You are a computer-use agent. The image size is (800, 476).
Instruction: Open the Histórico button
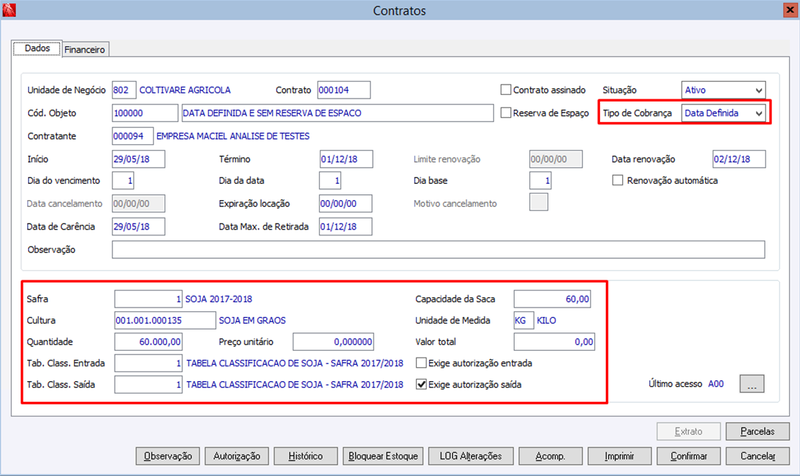point(306,456)
